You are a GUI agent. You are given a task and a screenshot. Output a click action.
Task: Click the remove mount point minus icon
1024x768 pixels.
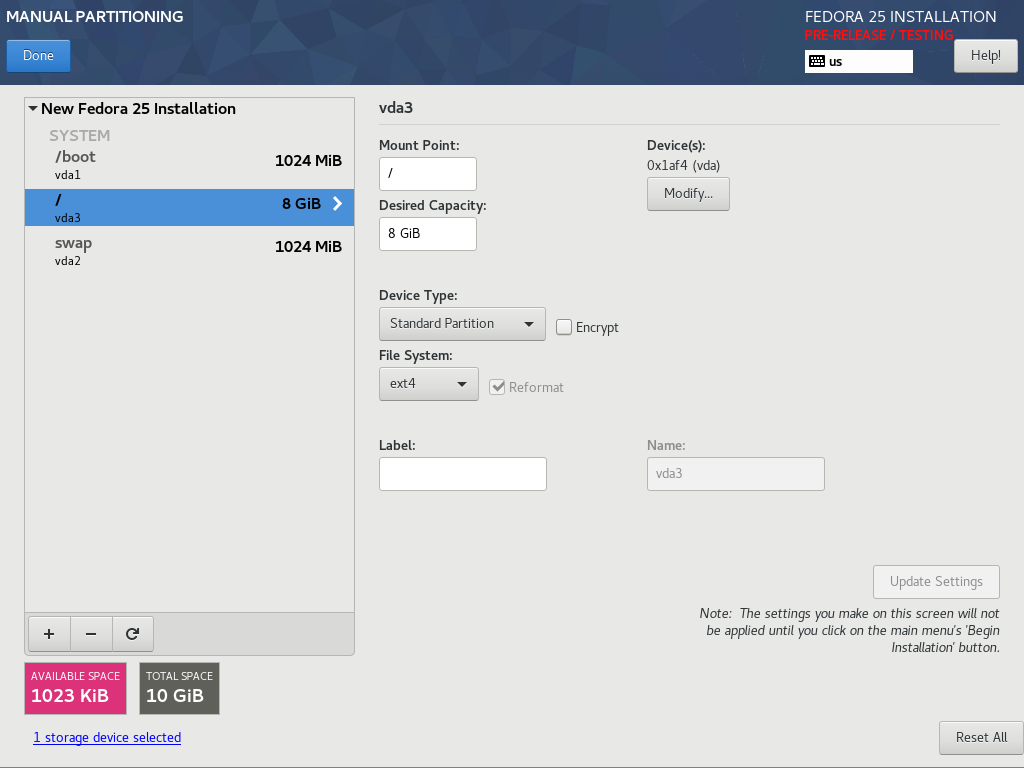(x=91, y=633)
